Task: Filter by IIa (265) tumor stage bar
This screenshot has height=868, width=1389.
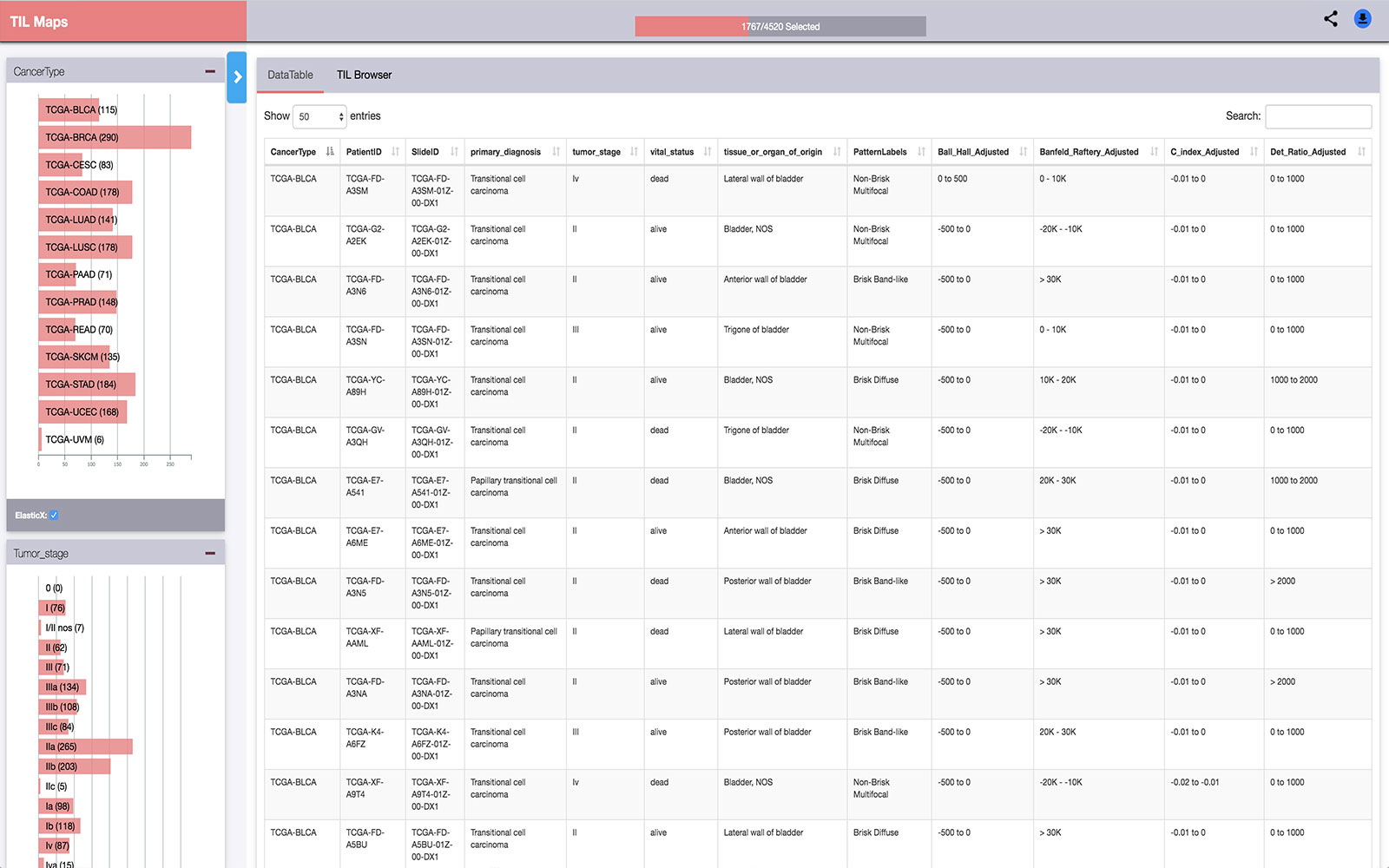Action: [87, 746]
